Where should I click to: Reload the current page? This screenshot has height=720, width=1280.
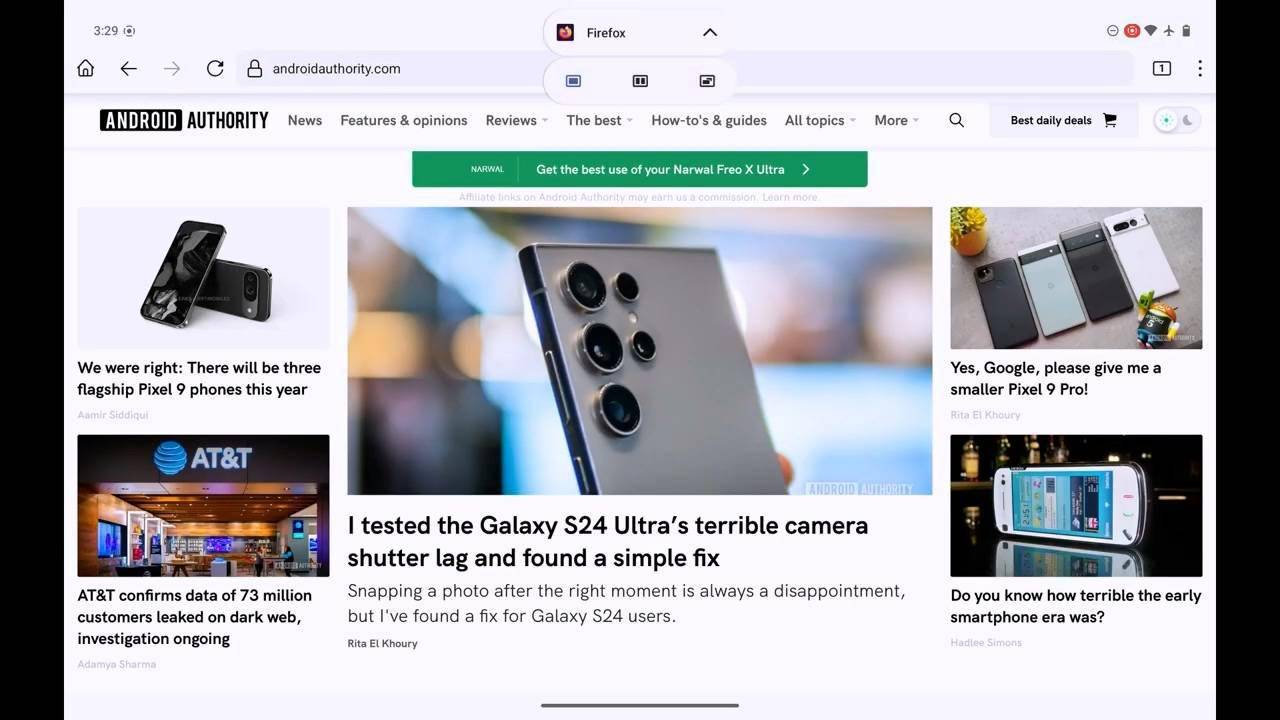214,68
